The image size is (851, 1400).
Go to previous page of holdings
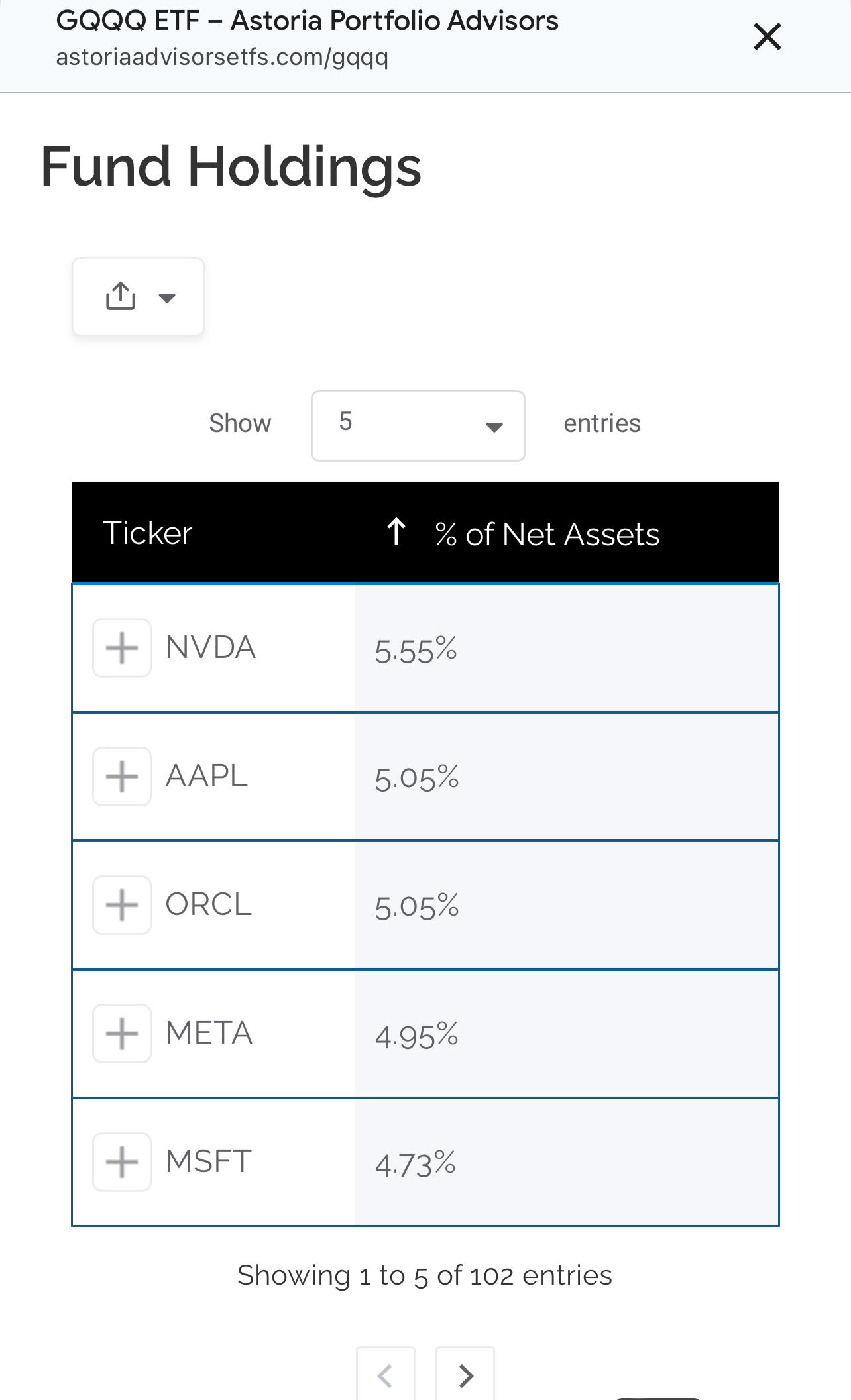[x=386, y=1375]
